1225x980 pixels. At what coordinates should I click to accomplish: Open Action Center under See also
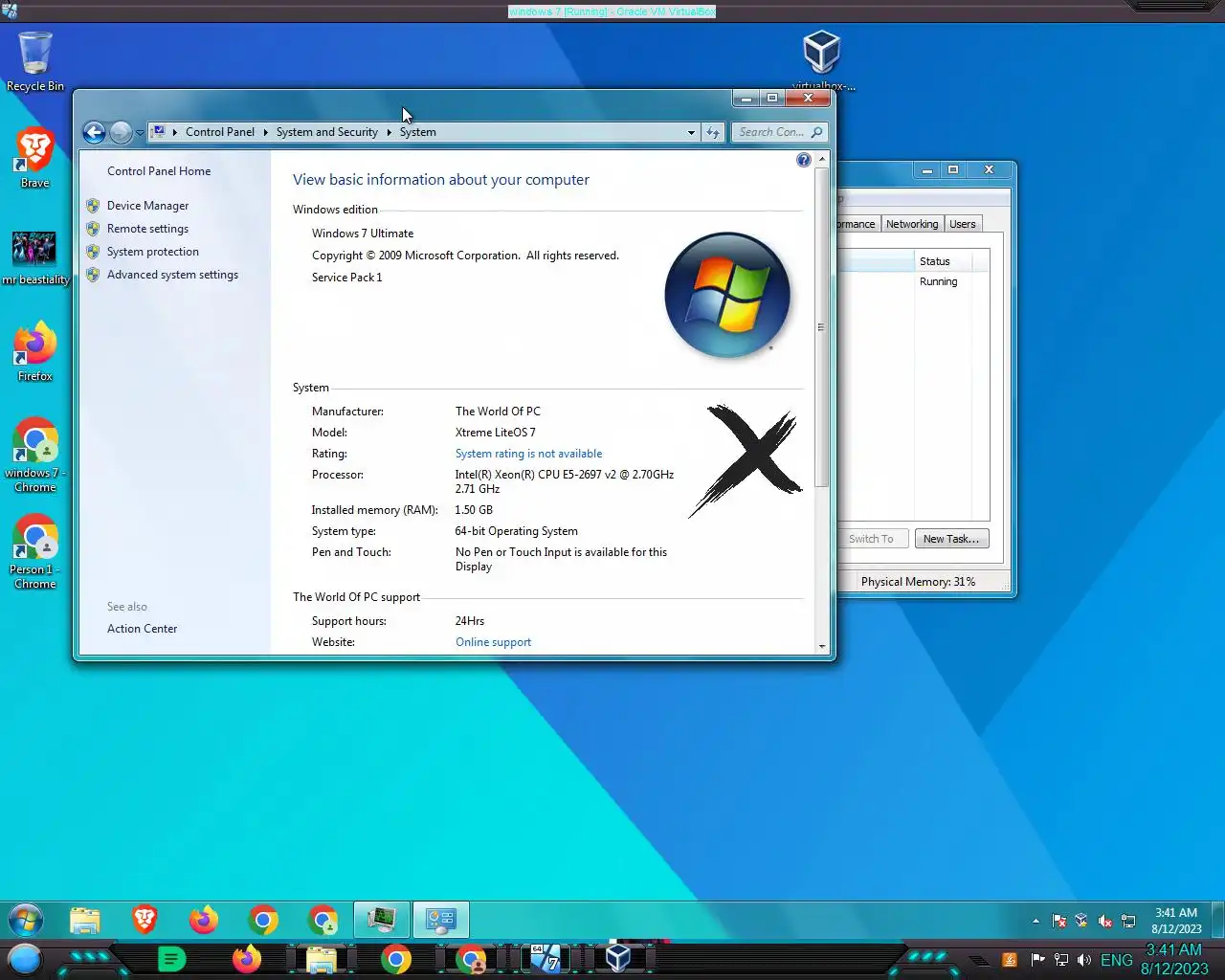click(142, 629)
